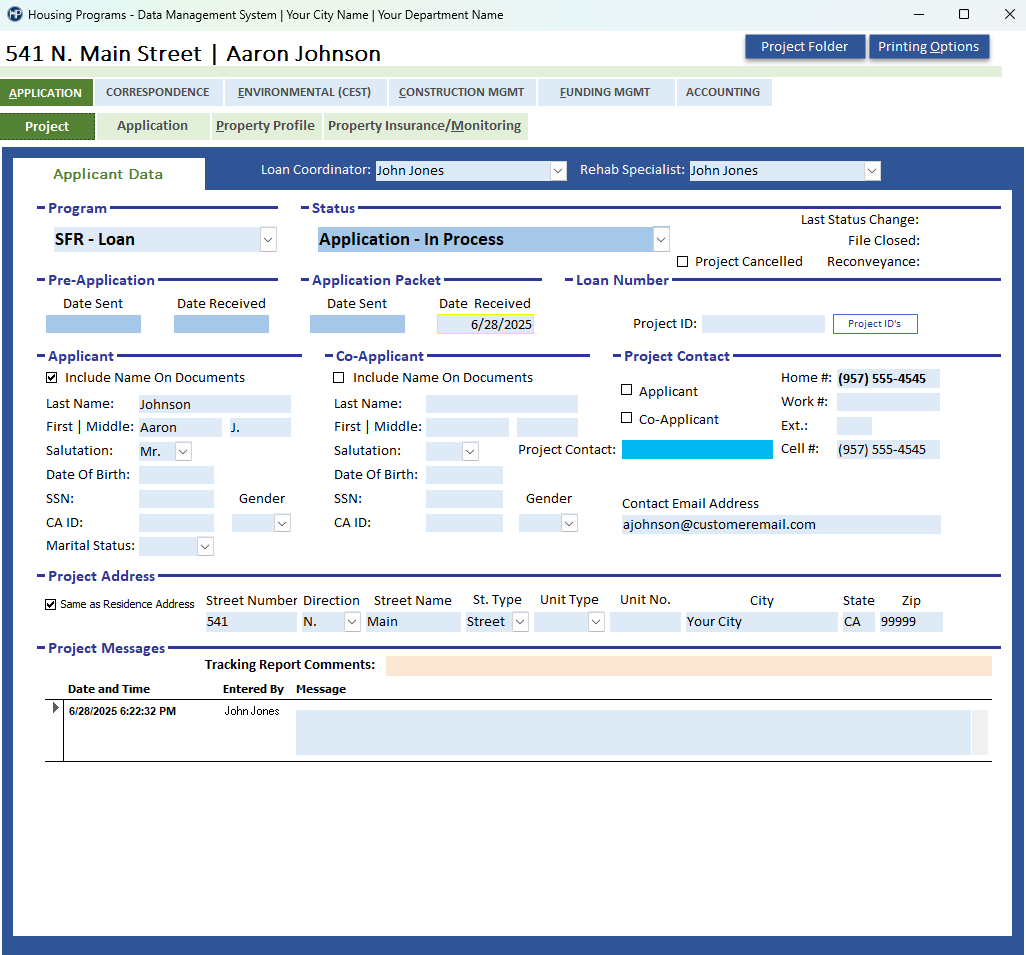
Task: Open the Rehab Specialist dropdown
Action: [x=872, y=171]
